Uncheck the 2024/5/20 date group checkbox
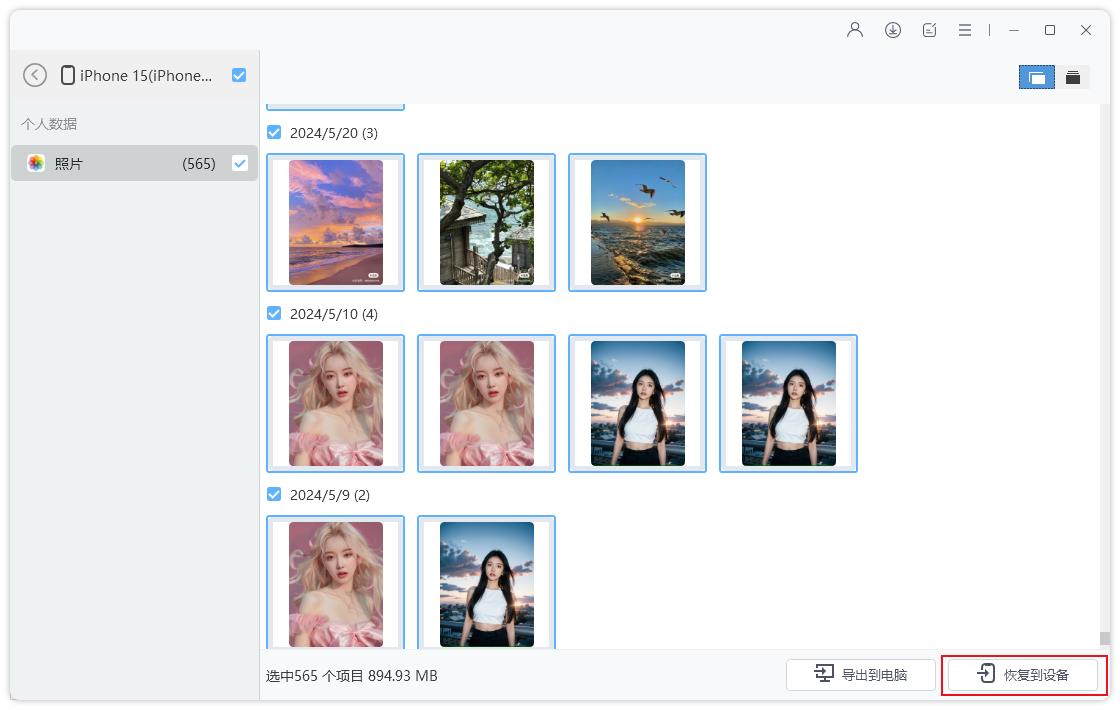 [273, 132]
